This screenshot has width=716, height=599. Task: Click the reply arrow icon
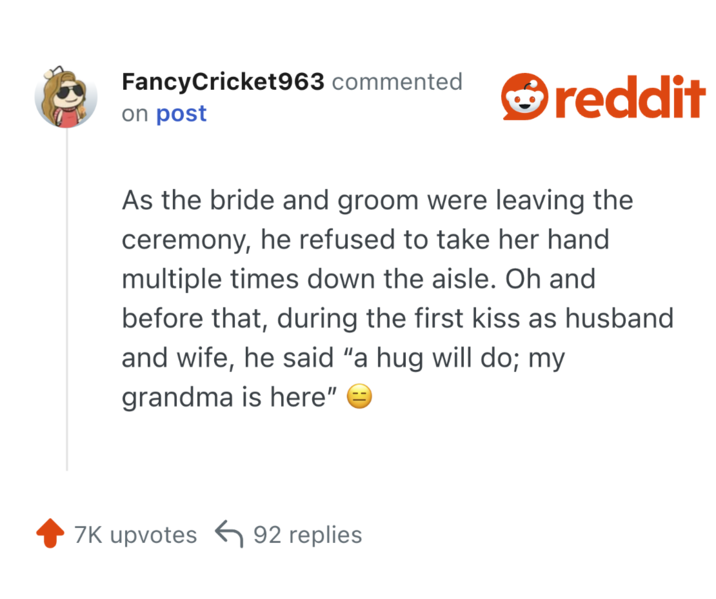tap(229, 535)
